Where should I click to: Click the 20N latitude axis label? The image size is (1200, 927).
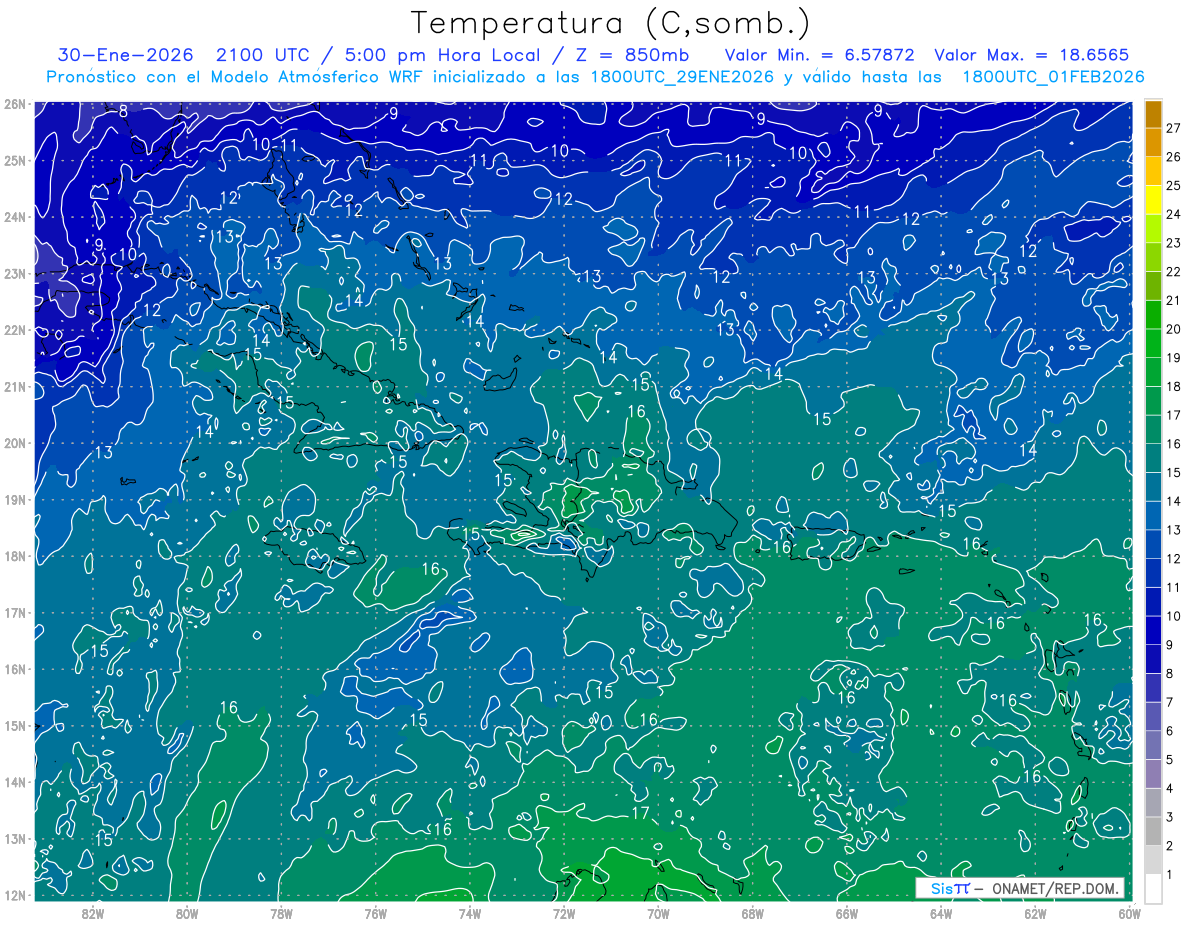point(14,443)
